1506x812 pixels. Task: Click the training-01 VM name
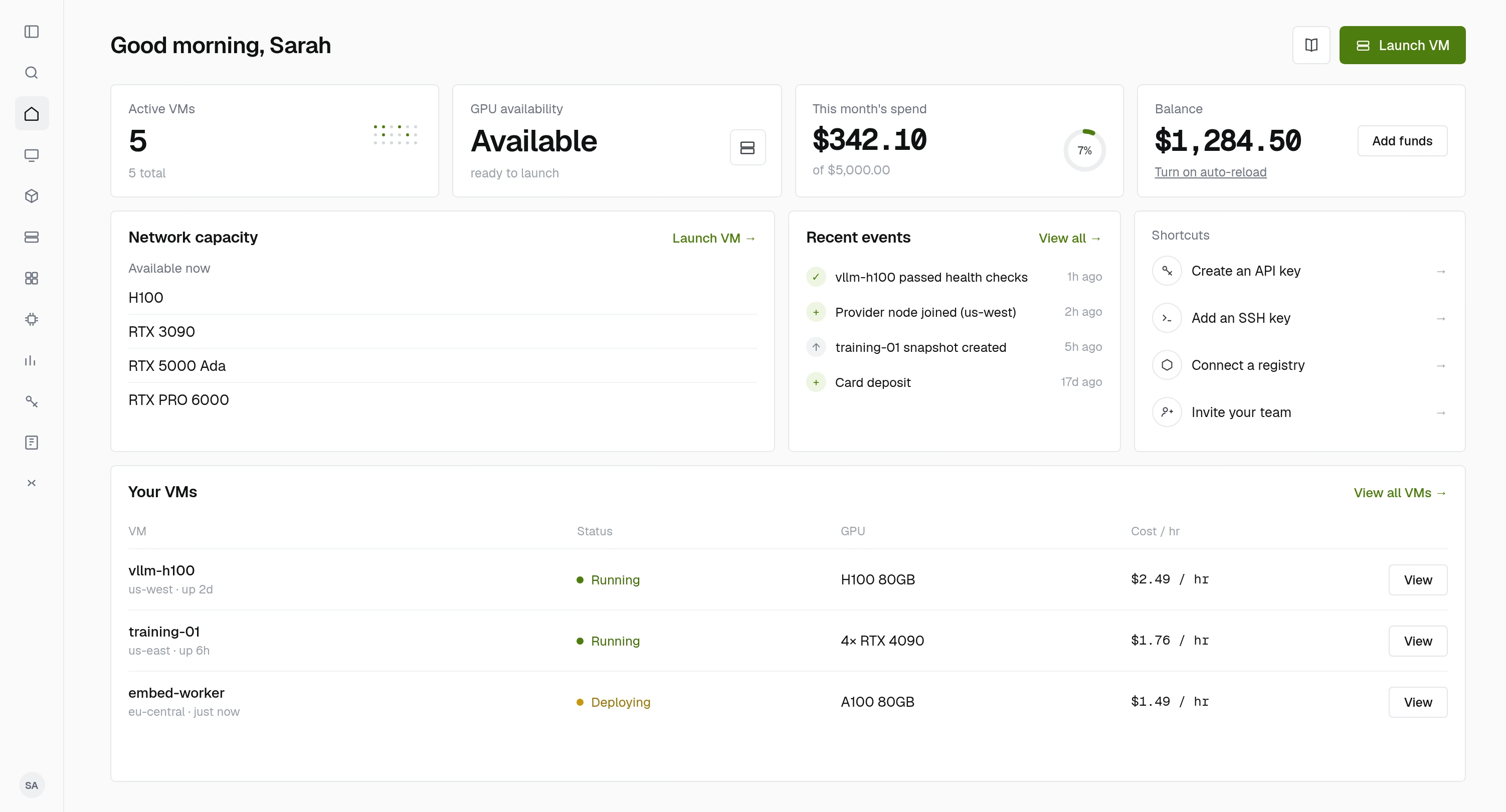[x=164, y=632]
